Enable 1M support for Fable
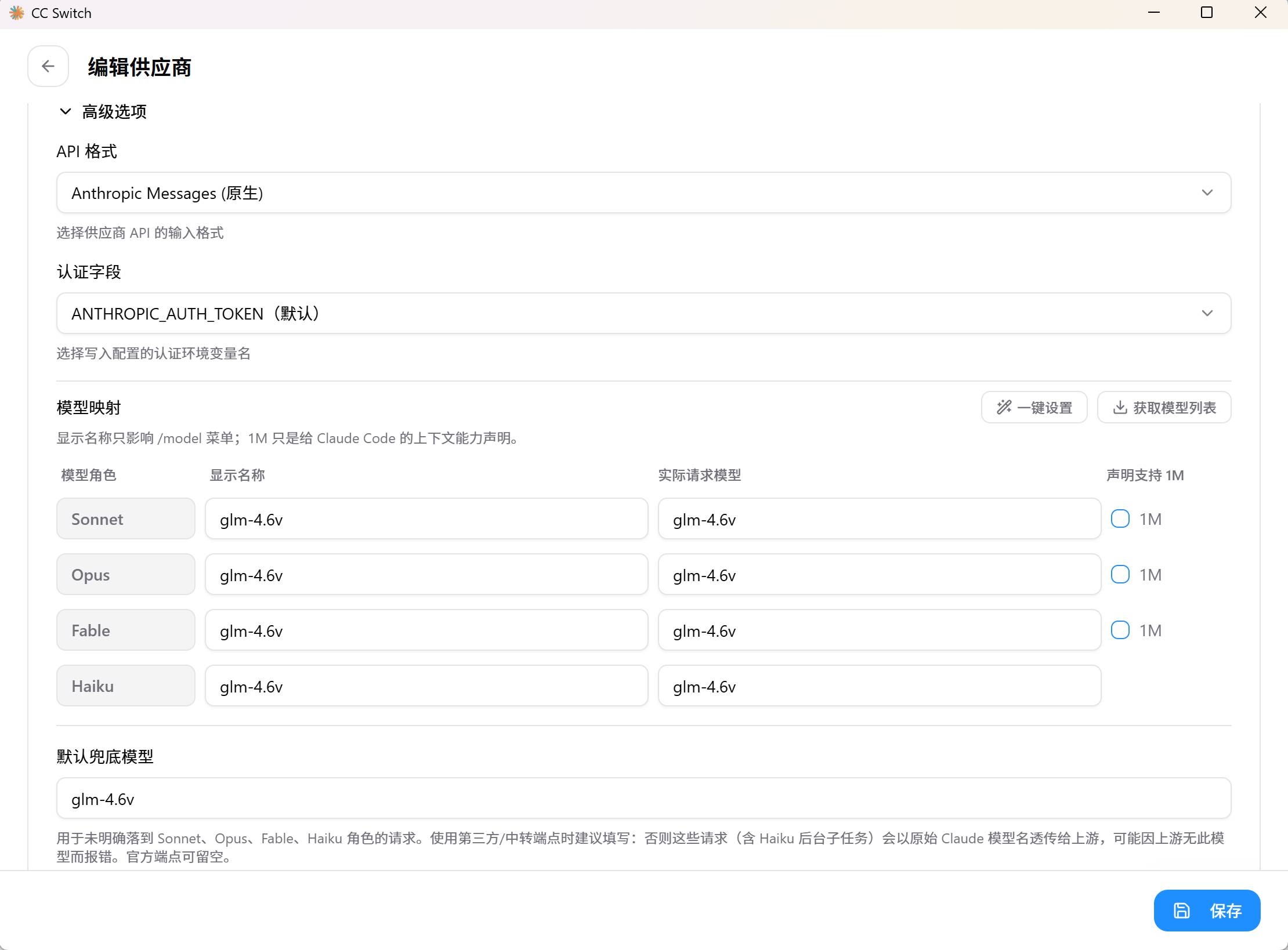 1120,630
